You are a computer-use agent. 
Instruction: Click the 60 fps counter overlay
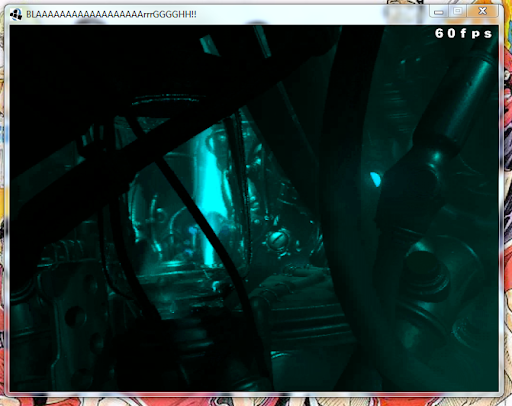463,33
